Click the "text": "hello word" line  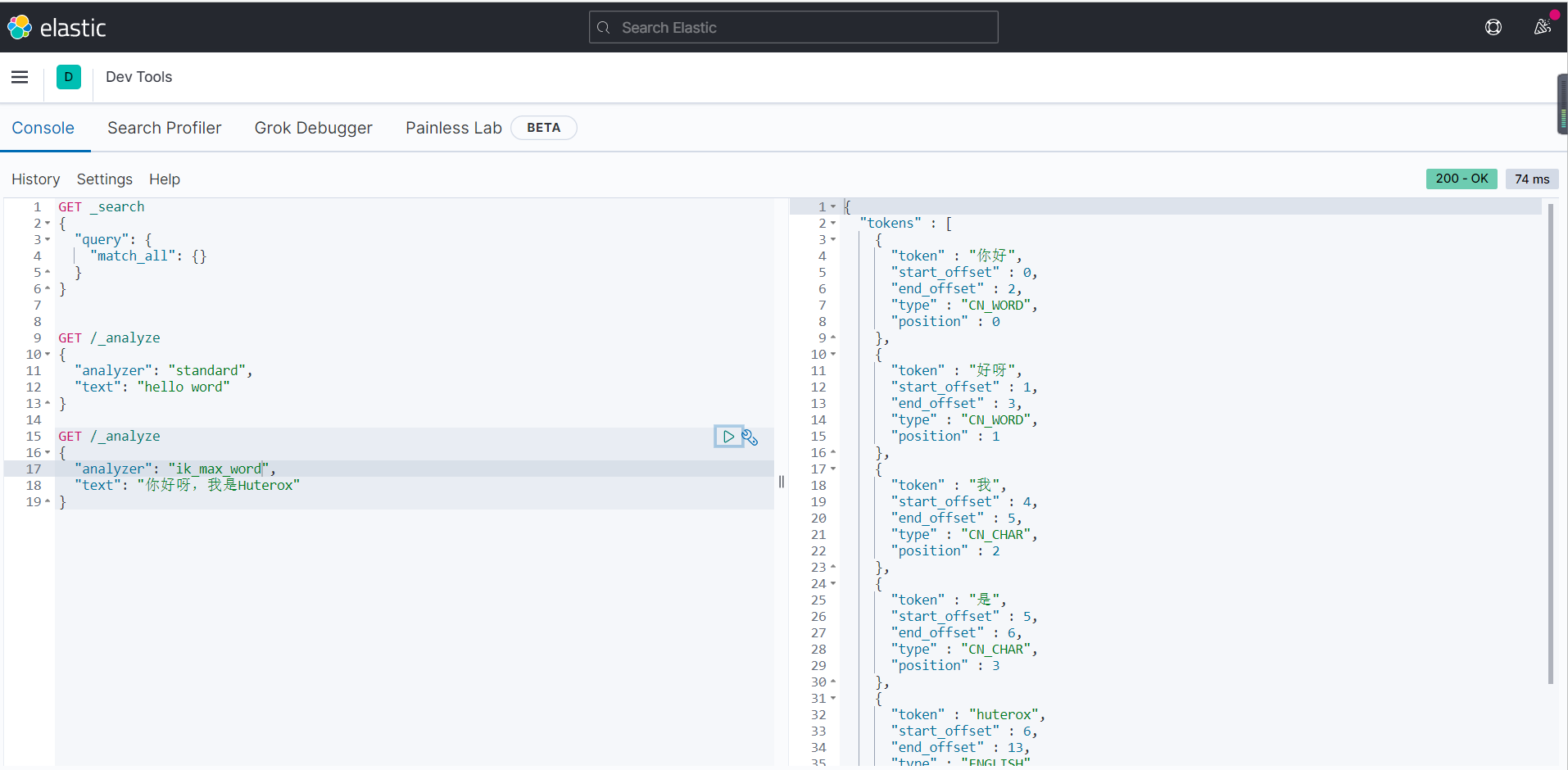(x=152, y=387)
